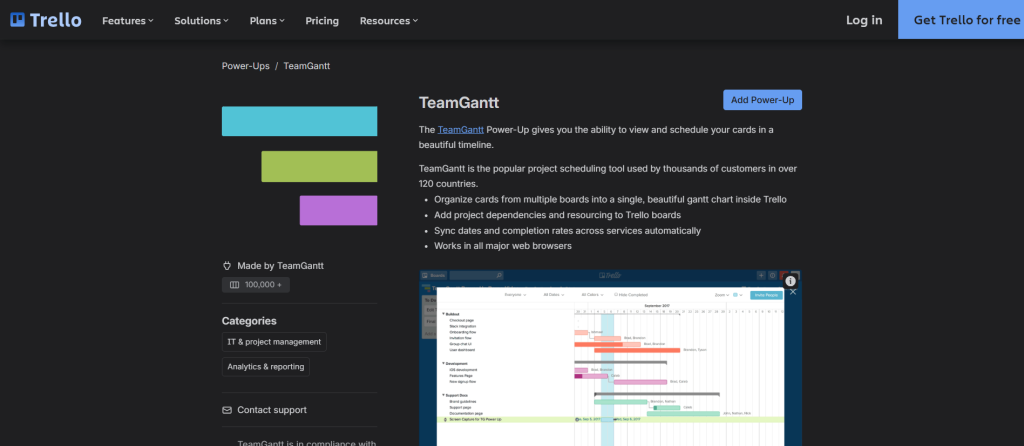
Task: Open the Solutions dropdown
Action: [x=201, y=20]
